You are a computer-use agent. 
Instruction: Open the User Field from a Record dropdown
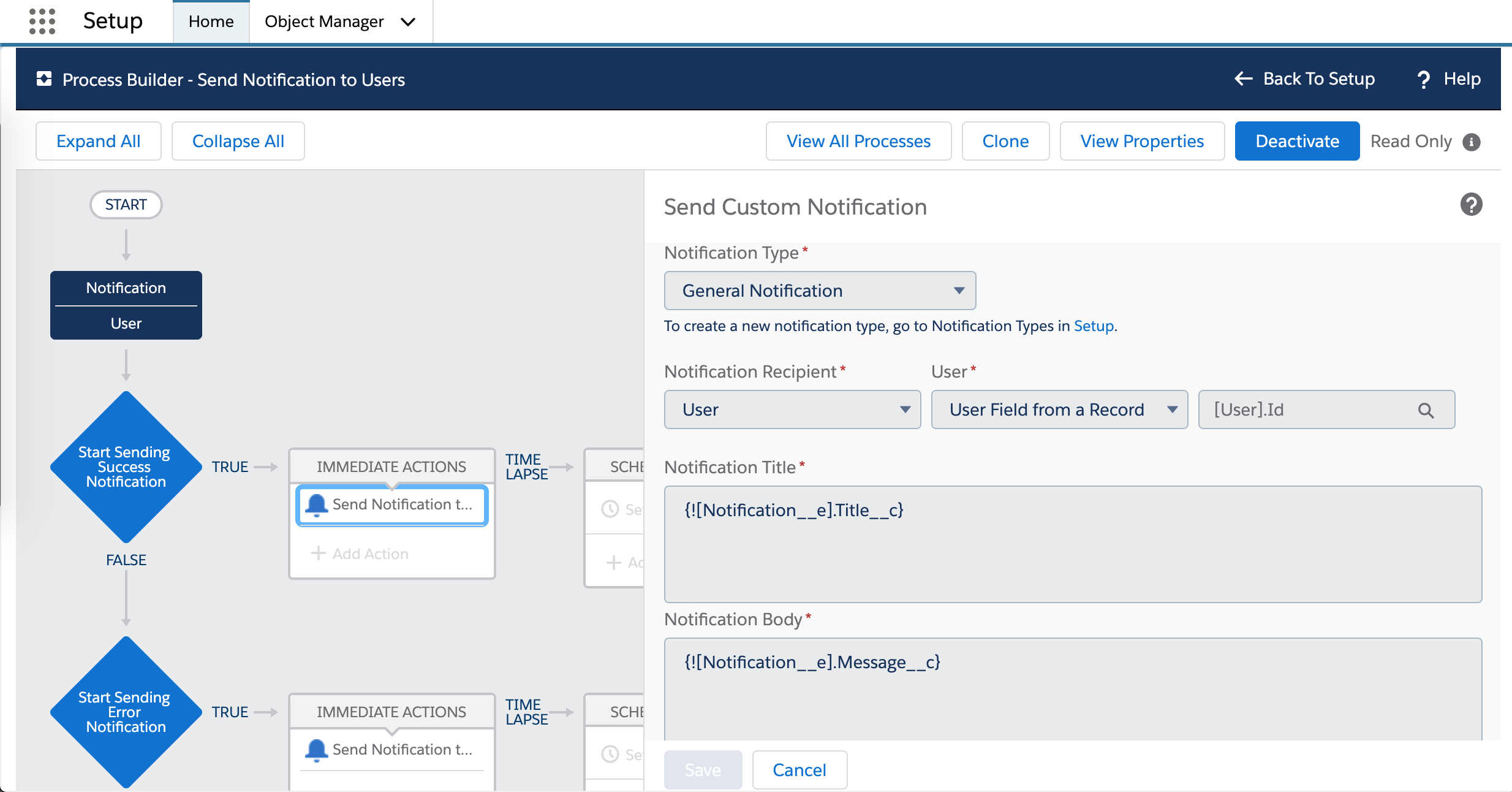click(x=1059, y=409)
